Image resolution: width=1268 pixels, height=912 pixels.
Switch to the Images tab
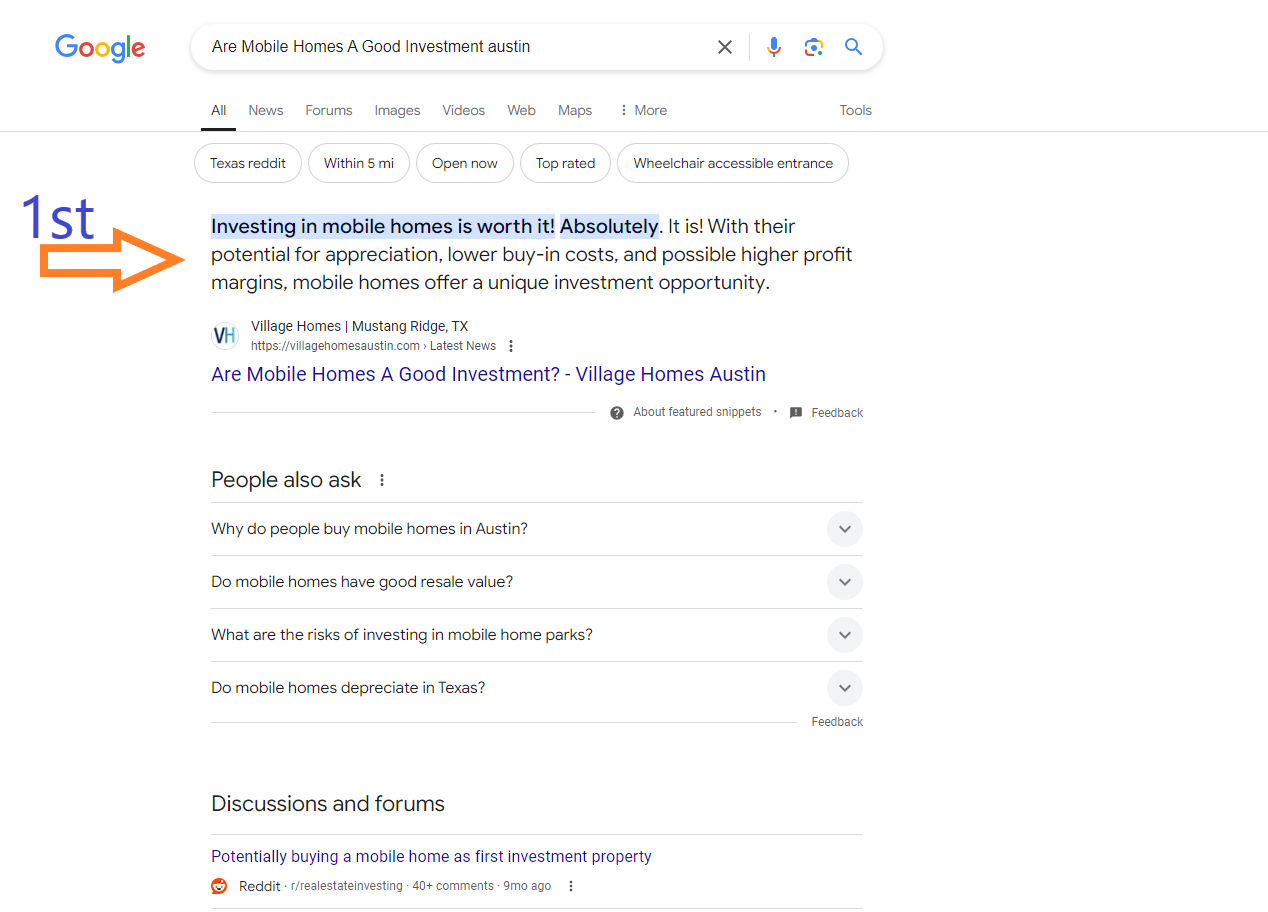pyautogui.click(x=397, y=110)
